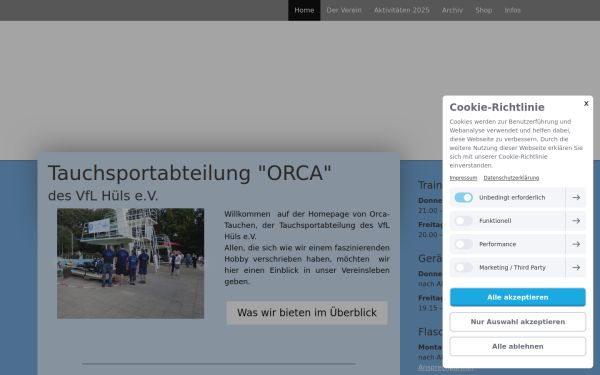Screen dimensions: 600x375
Task: Toggle the Unbedingt erforderlich switch
Action: click(463, 197)
